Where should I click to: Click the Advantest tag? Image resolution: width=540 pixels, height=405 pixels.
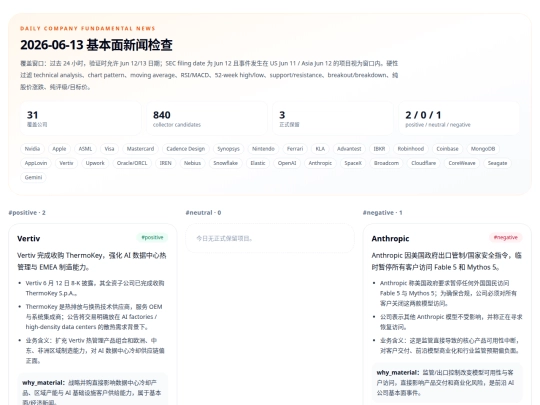pos(349,149)
